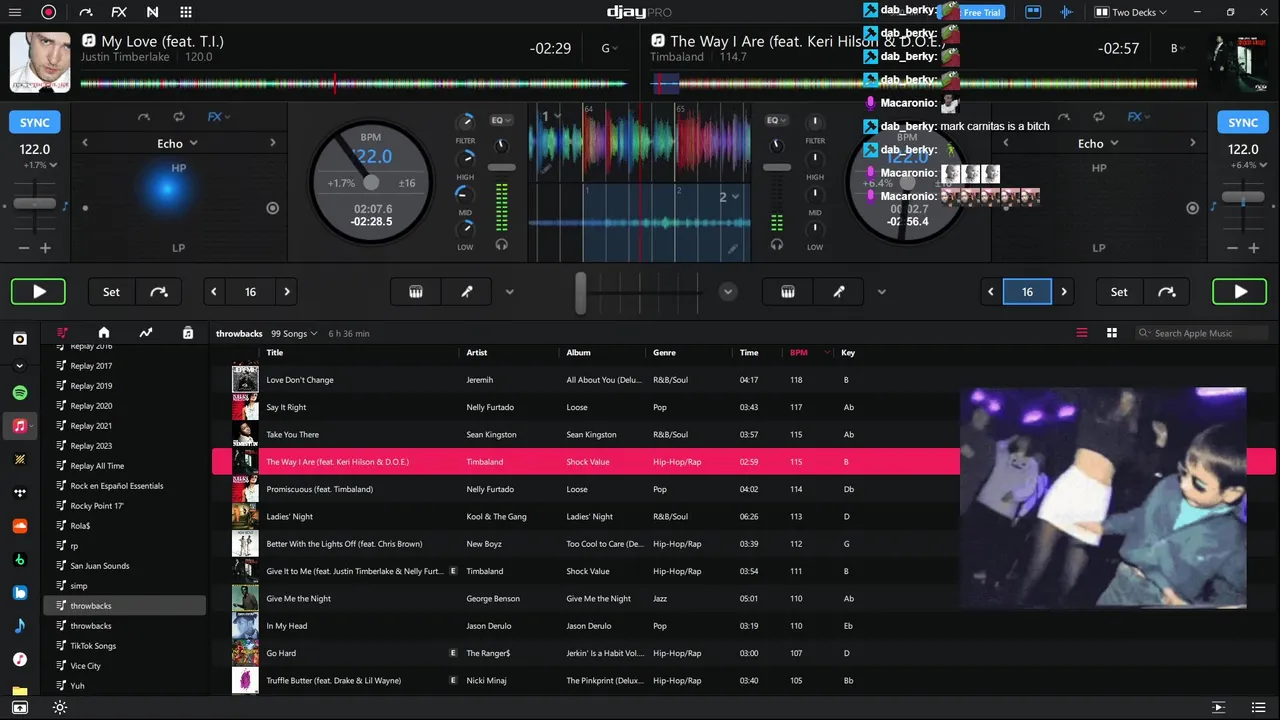This screenshot has height=720, width=1280.
Task: Toggle SYNC on the right deck
Action: point(1243,123)
